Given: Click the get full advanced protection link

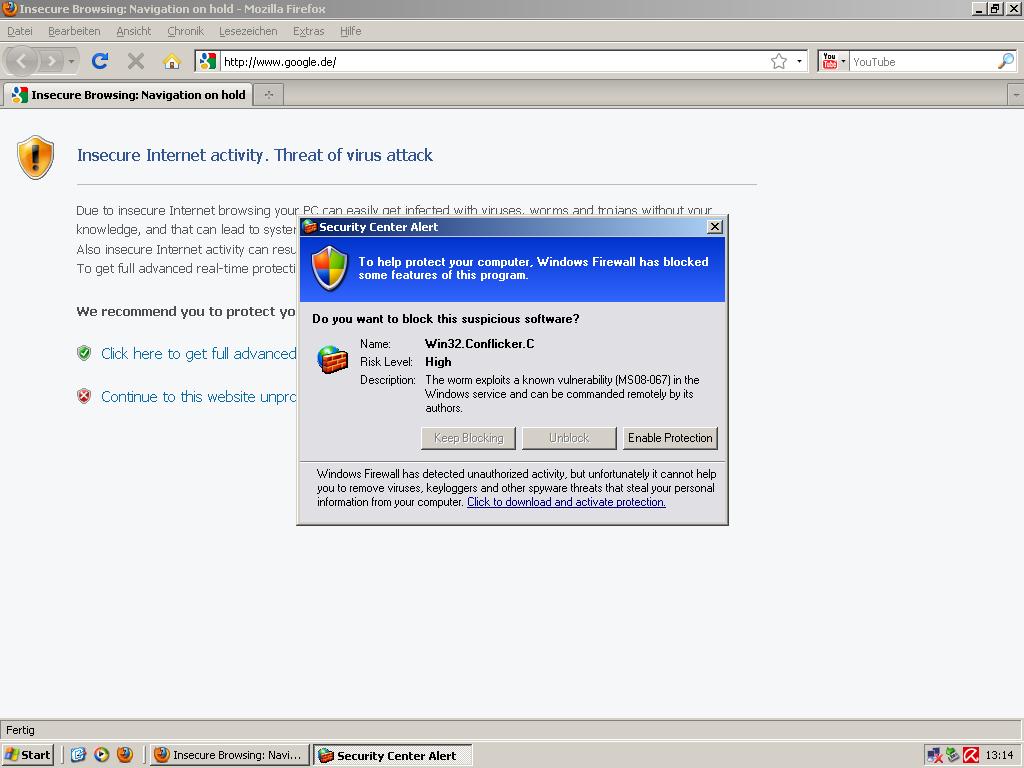Looking at the screenshot, I should [199, 353].
